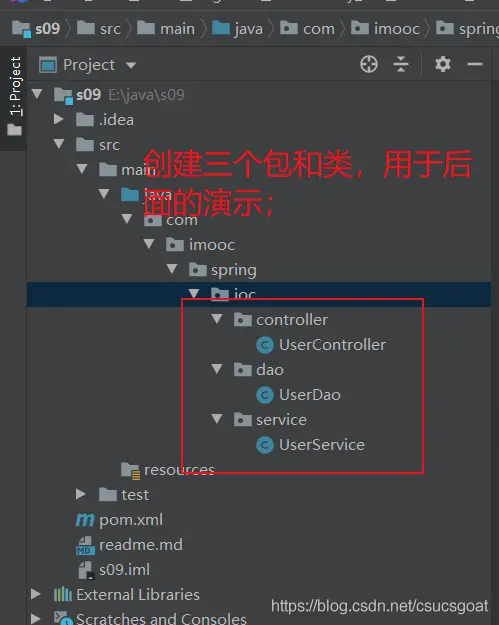Click the readme.md markdown file icon

click(x=85, y=545)
